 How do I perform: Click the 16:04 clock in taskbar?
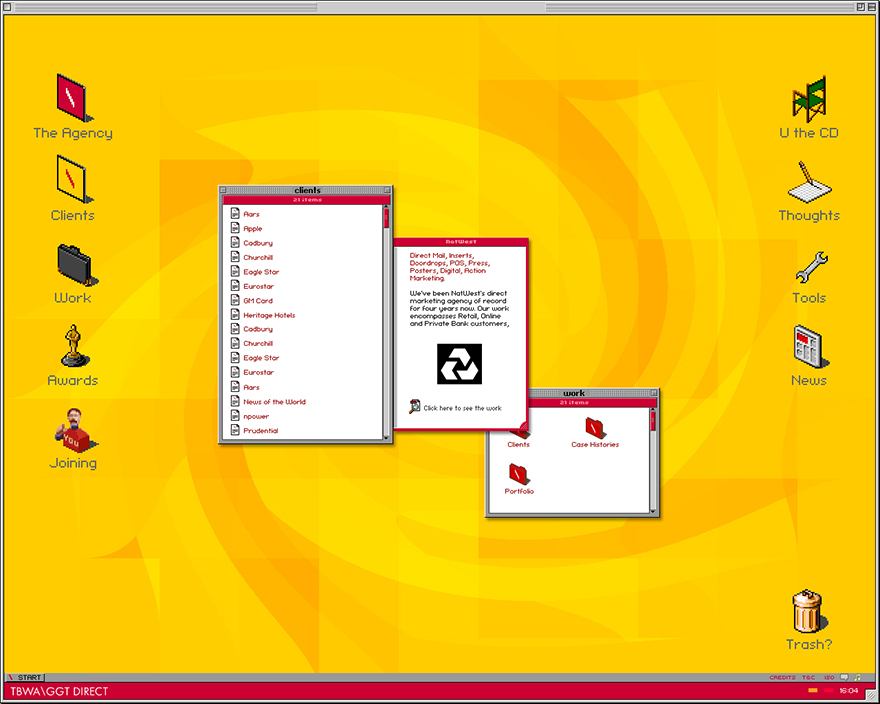[849, 691]
